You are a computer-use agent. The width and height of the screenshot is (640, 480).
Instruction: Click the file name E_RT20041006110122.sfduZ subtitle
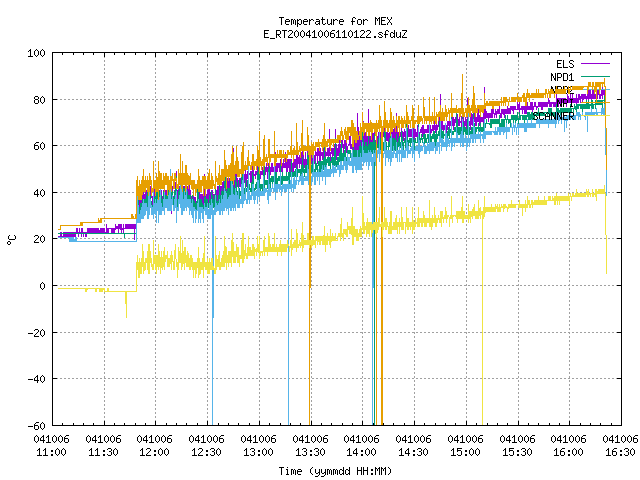[335, 34]
